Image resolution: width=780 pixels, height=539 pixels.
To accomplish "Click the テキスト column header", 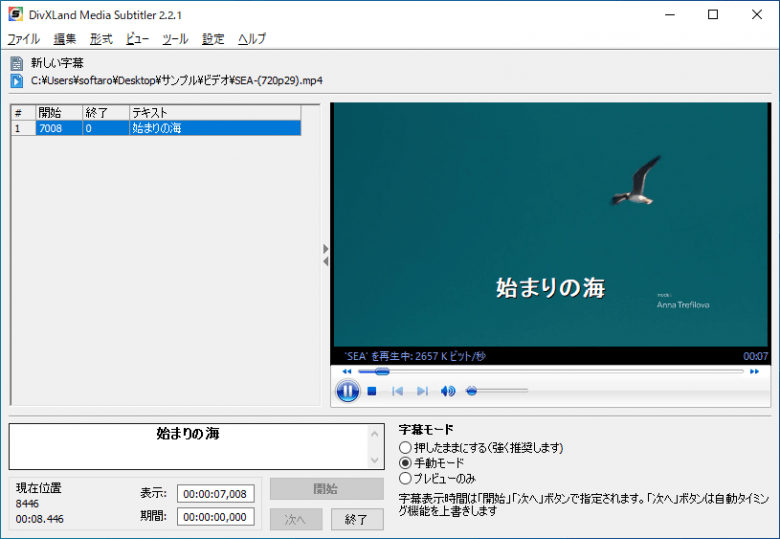I will (x=215, y=113).
